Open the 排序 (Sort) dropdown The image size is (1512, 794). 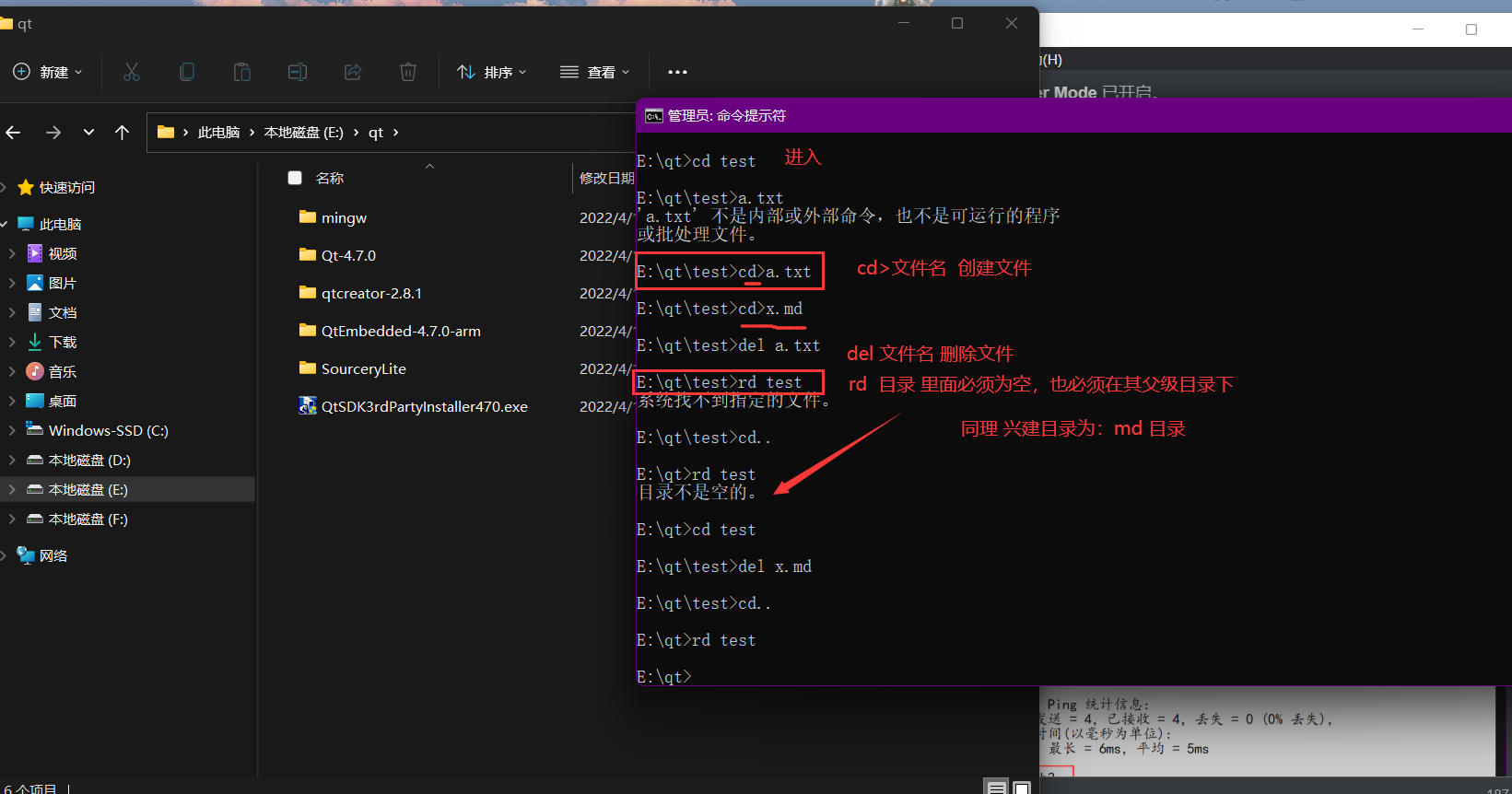click(492, 72)
